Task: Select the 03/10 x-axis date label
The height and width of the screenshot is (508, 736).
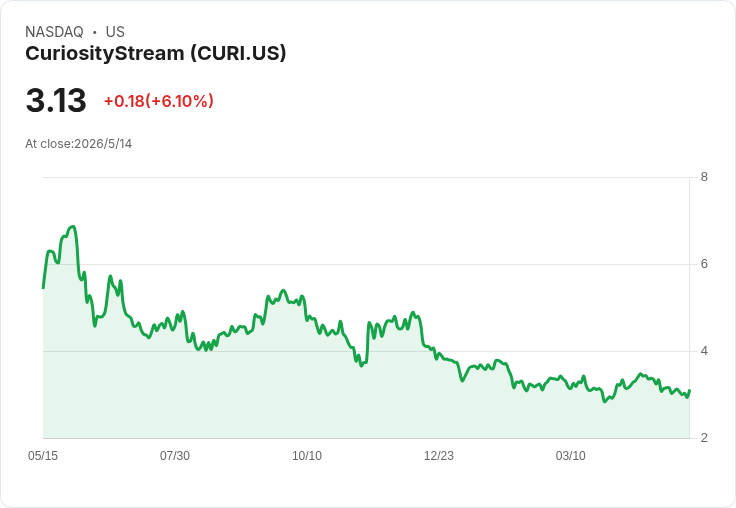Action: [x=571, y=455]
